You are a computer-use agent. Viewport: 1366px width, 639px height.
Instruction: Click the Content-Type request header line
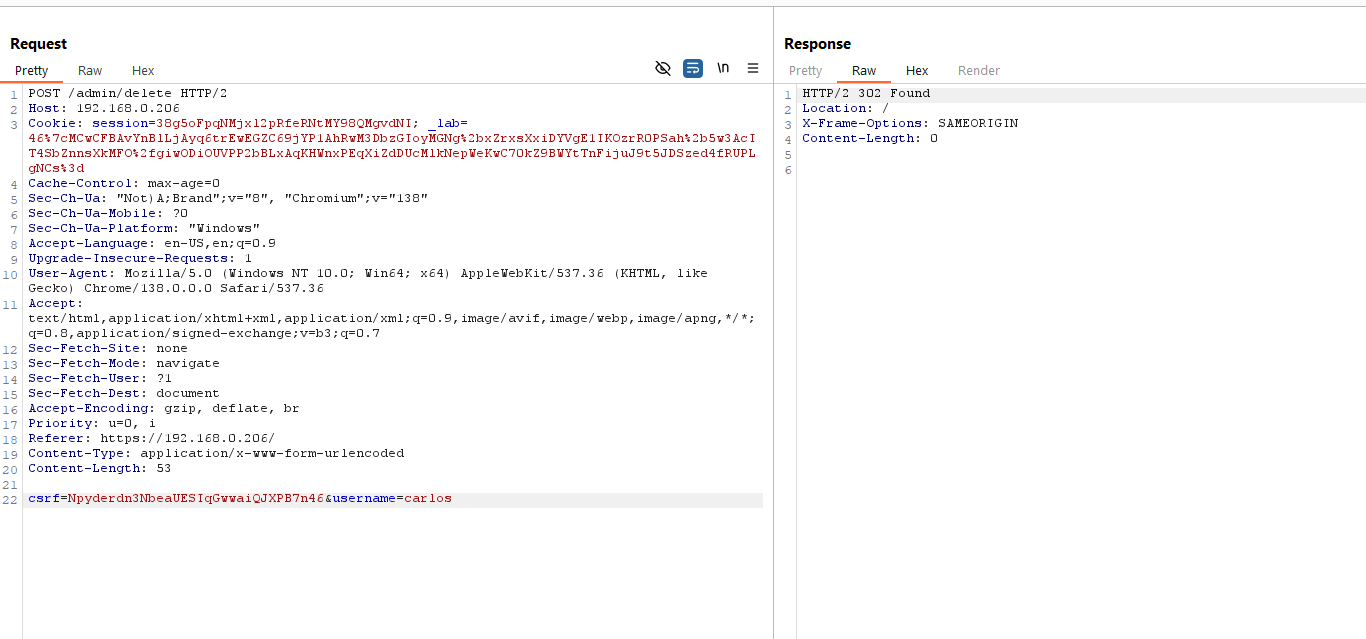tap(216, 453)
